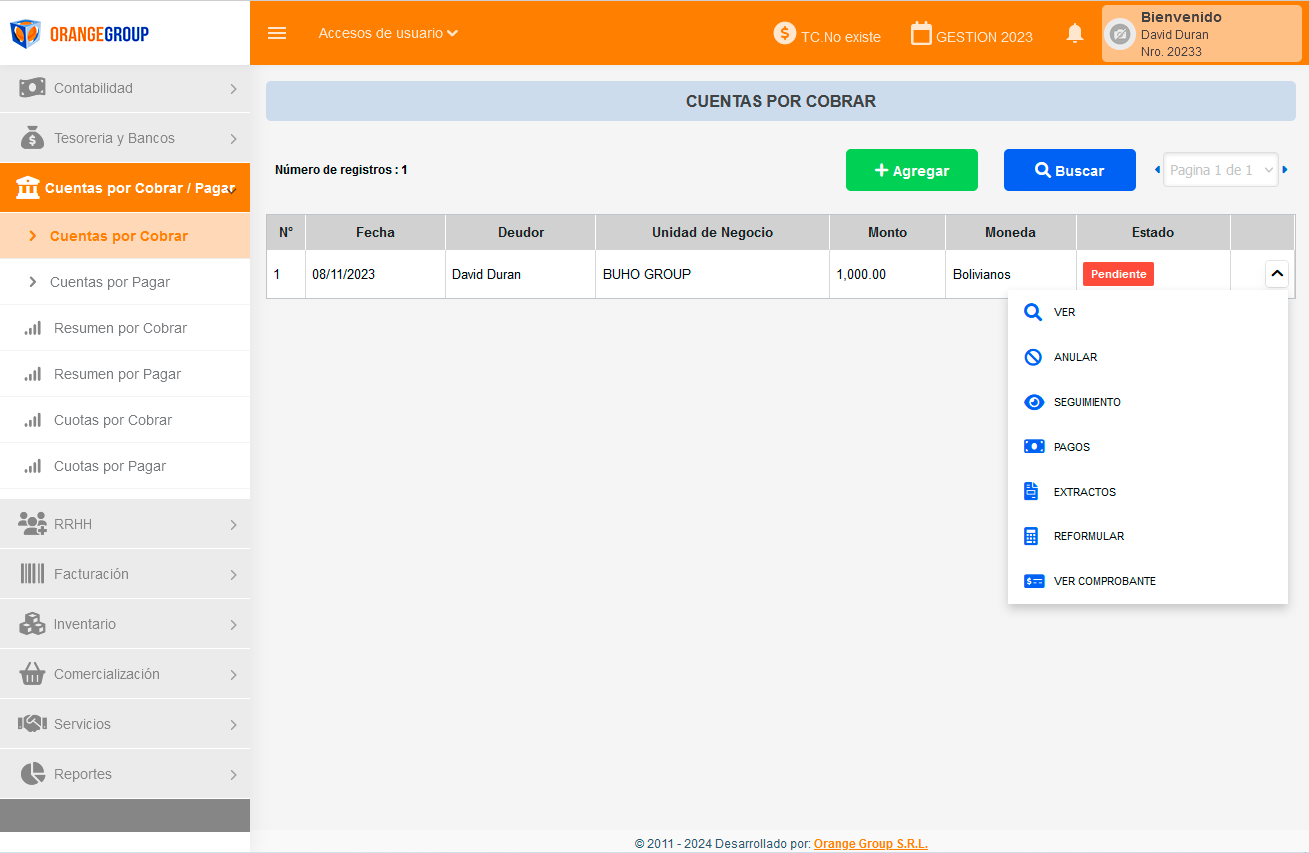Click the REFORMULAR calculator icon
This screenshot has height=853, width=1309.
[1032, 536]
